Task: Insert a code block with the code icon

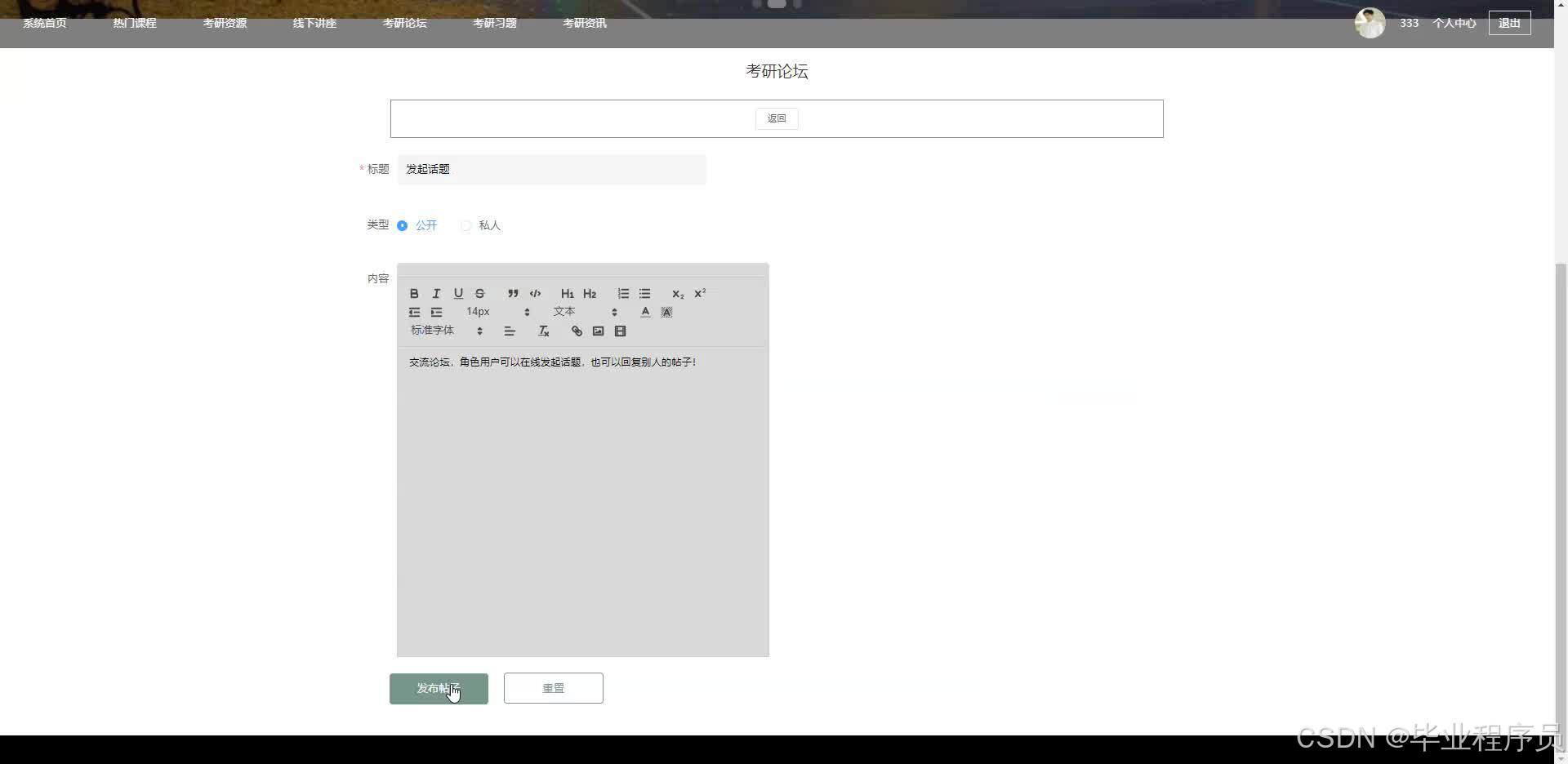Action: coord(535,293)
